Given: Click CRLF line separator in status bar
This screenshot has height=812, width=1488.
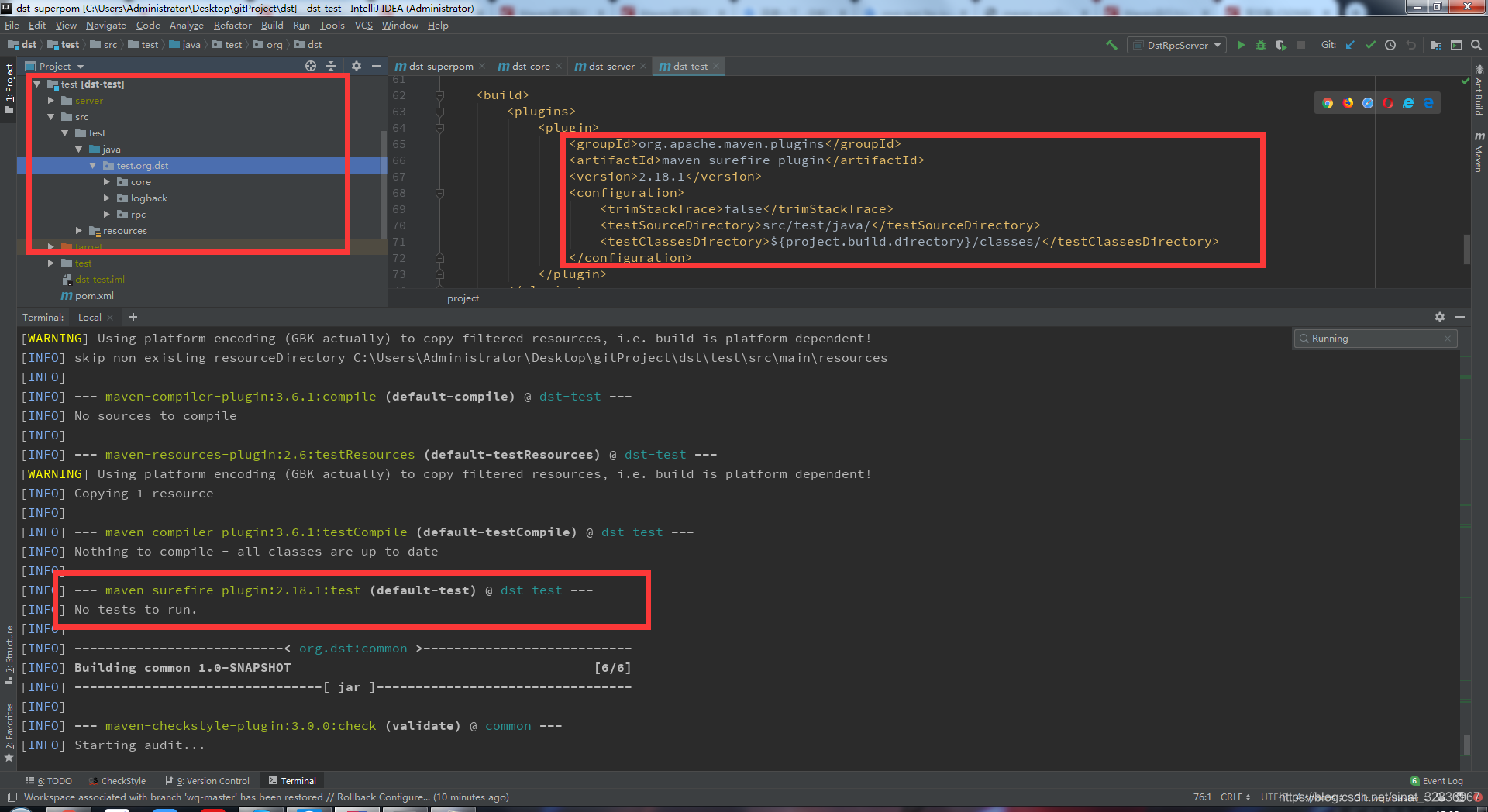Looking at the screenshot, I should click(x=1235, y=797).
